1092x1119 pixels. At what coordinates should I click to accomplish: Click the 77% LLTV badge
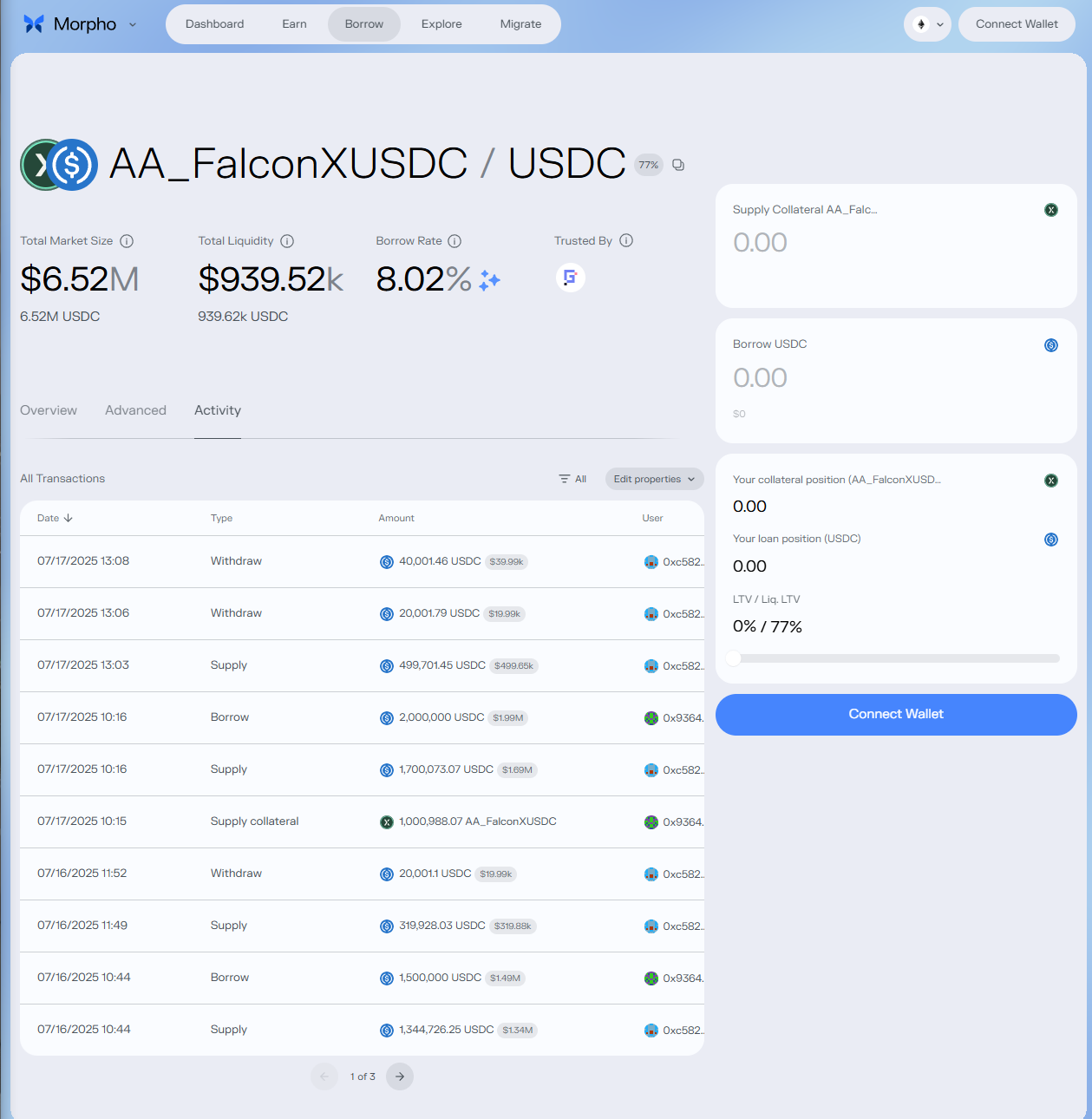coord(649,165)
